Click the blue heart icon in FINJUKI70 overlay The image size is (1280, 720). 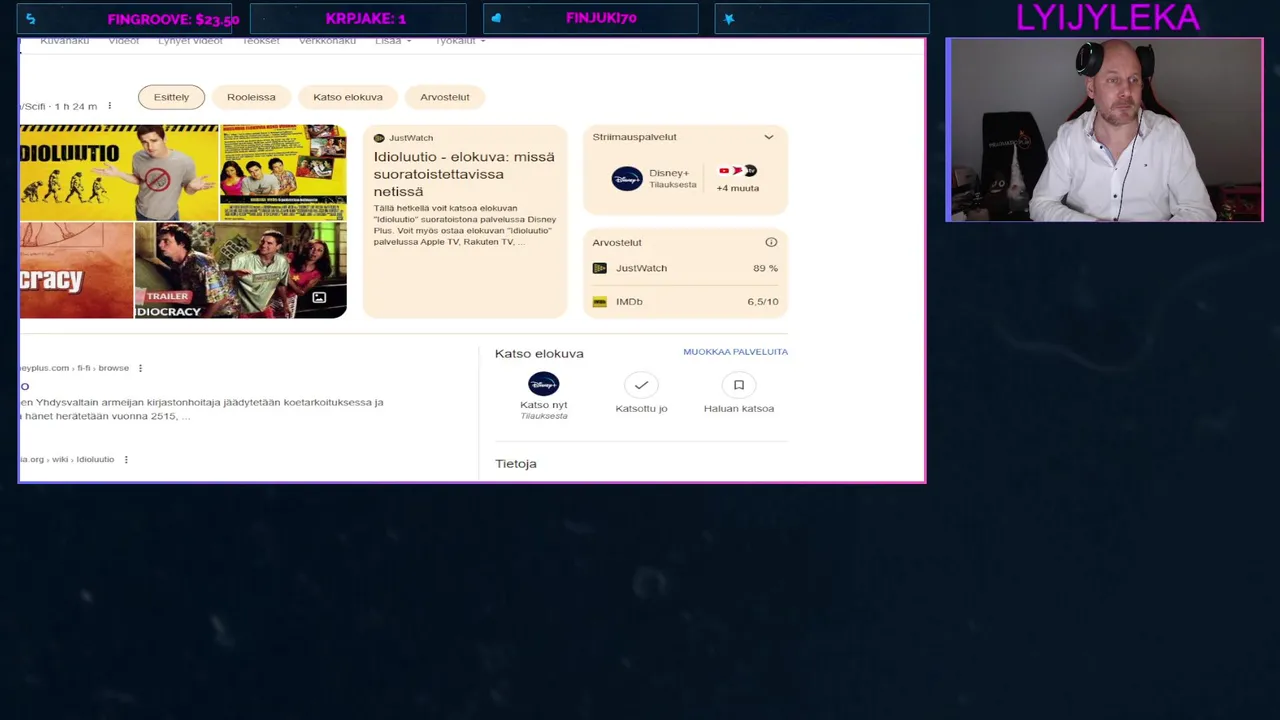tap(497, 18)
